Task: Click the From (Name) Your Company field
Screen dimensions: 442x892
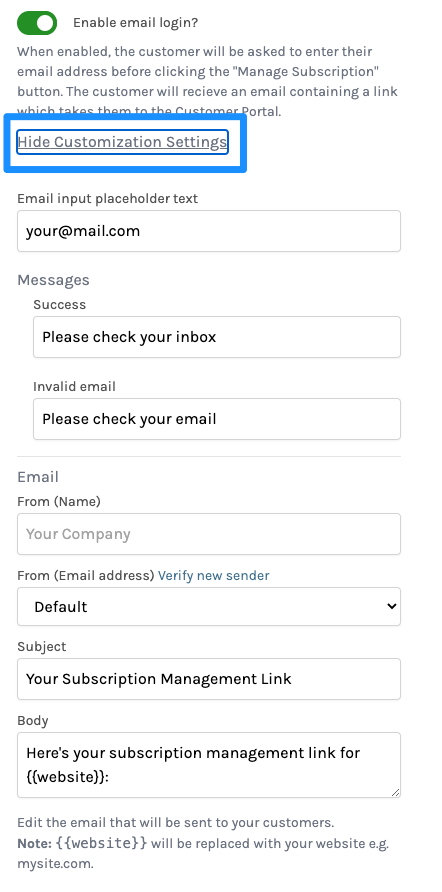Action: (x=209, y=534)
